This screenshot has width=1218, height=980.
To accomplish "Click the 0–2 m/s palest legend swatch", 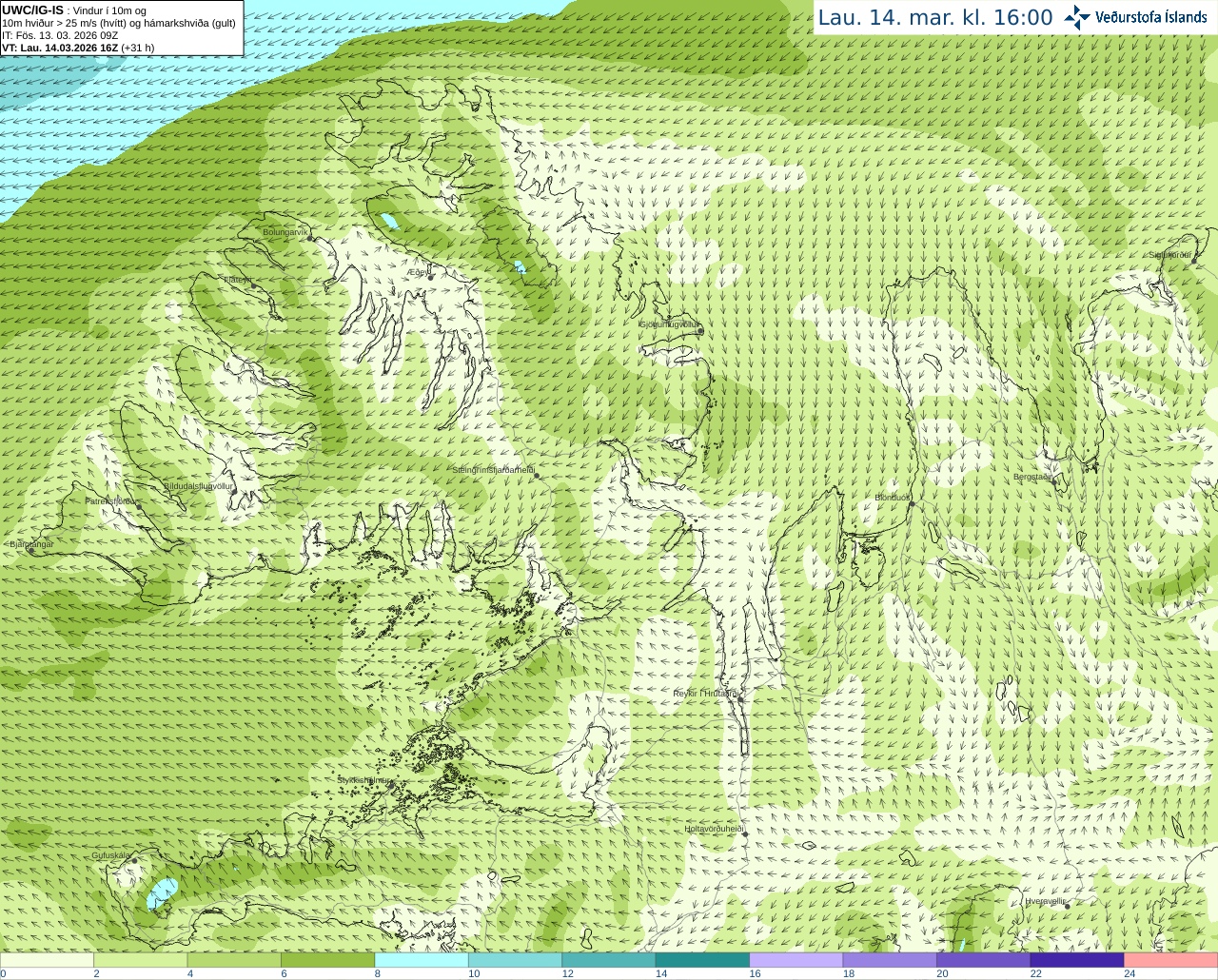I will tap(47, 960).
